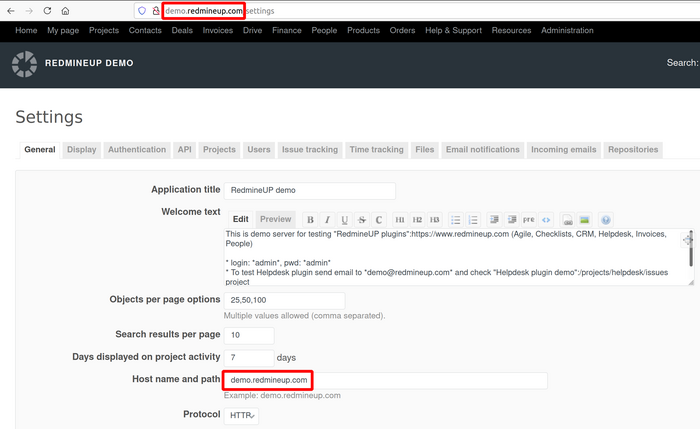Screen dimensions: 700x429
Task: Open the Invoices top menu link
Action: coord(218,31)
